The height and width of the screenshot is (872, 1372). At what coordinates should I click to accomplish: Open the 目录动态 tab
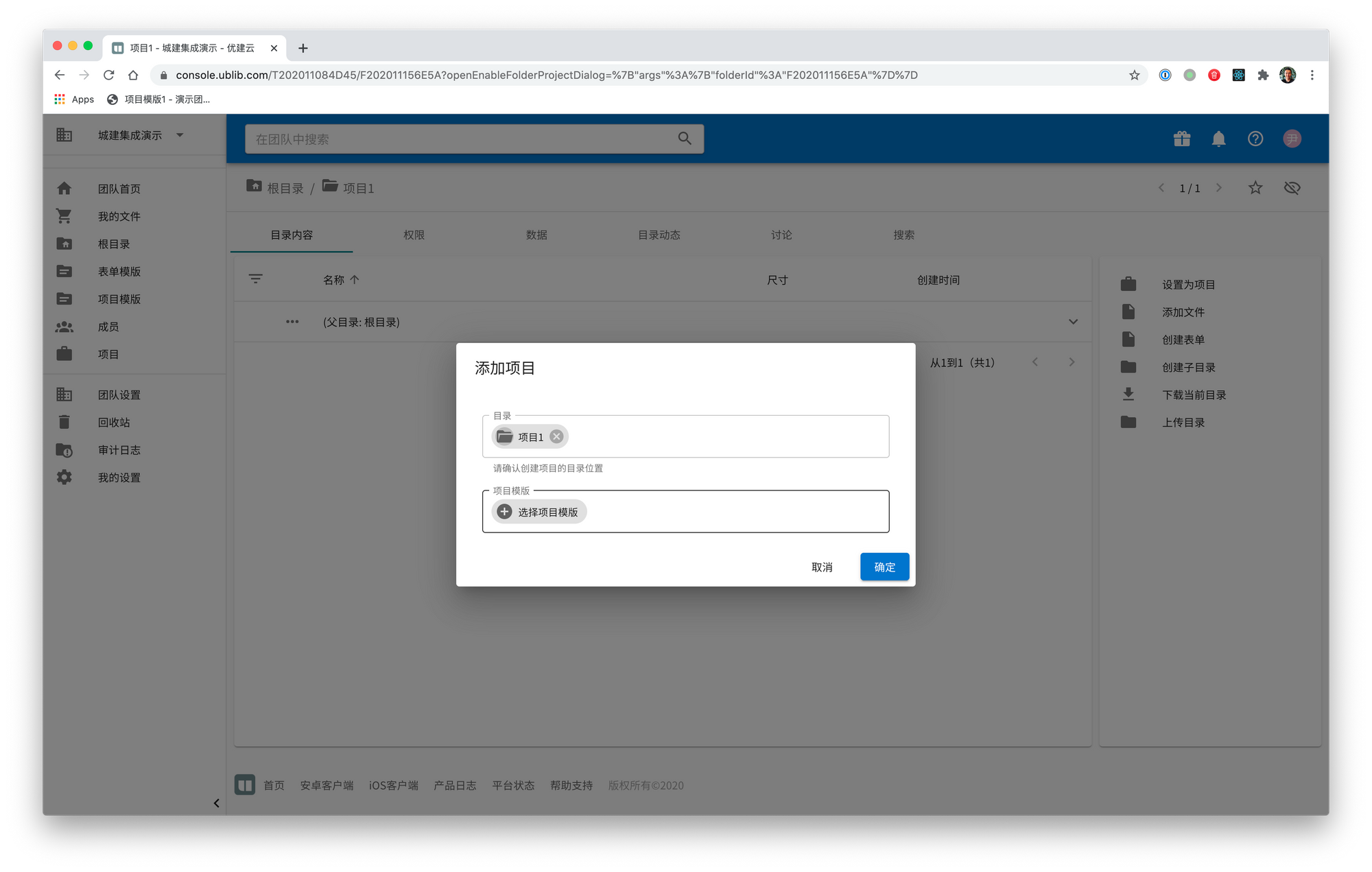pos(659,235)
